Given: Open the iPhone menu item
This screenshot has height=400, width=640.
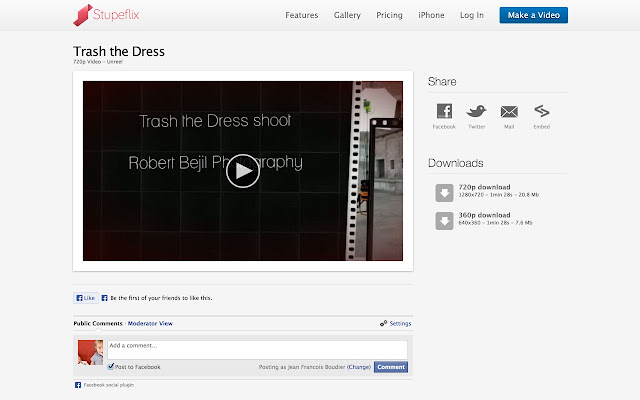Looking at the screenshot, I should (x=431, y=15).
